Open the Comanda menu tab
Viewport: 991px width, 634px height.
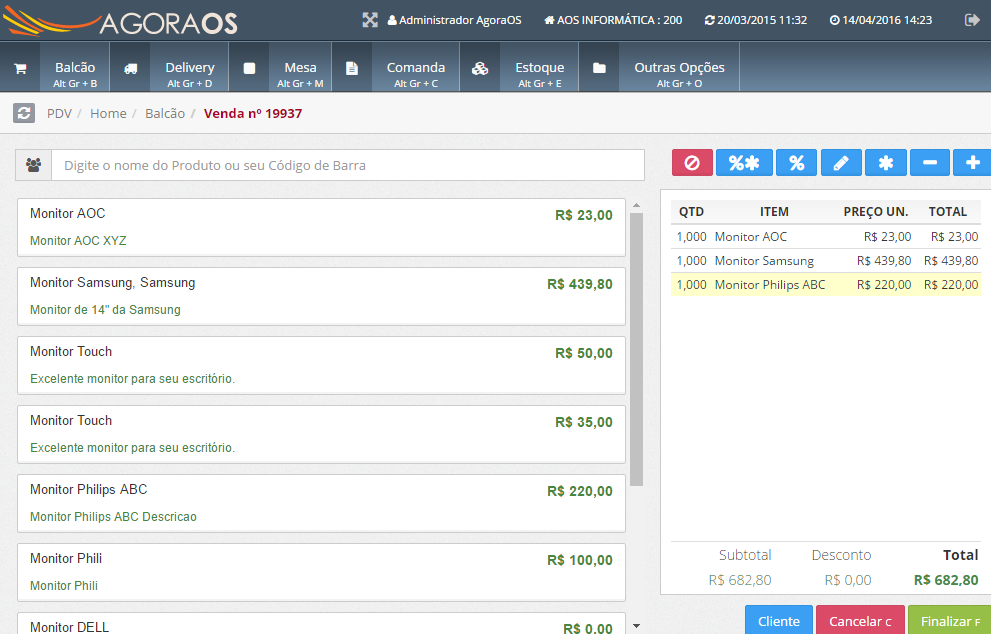[x=416, y=68]
